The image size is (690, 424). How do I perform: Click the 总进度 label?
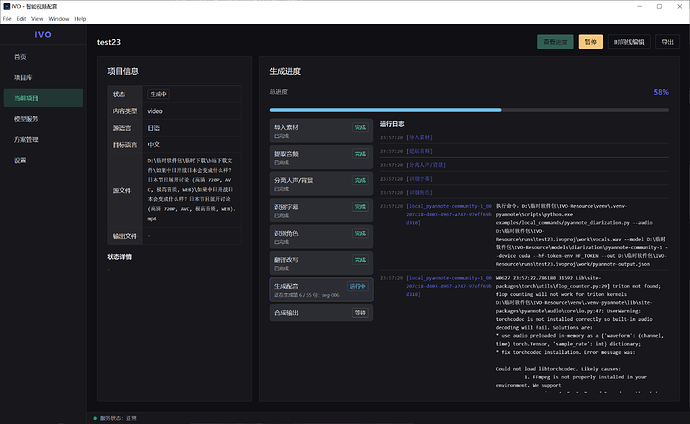coord(279,92)
